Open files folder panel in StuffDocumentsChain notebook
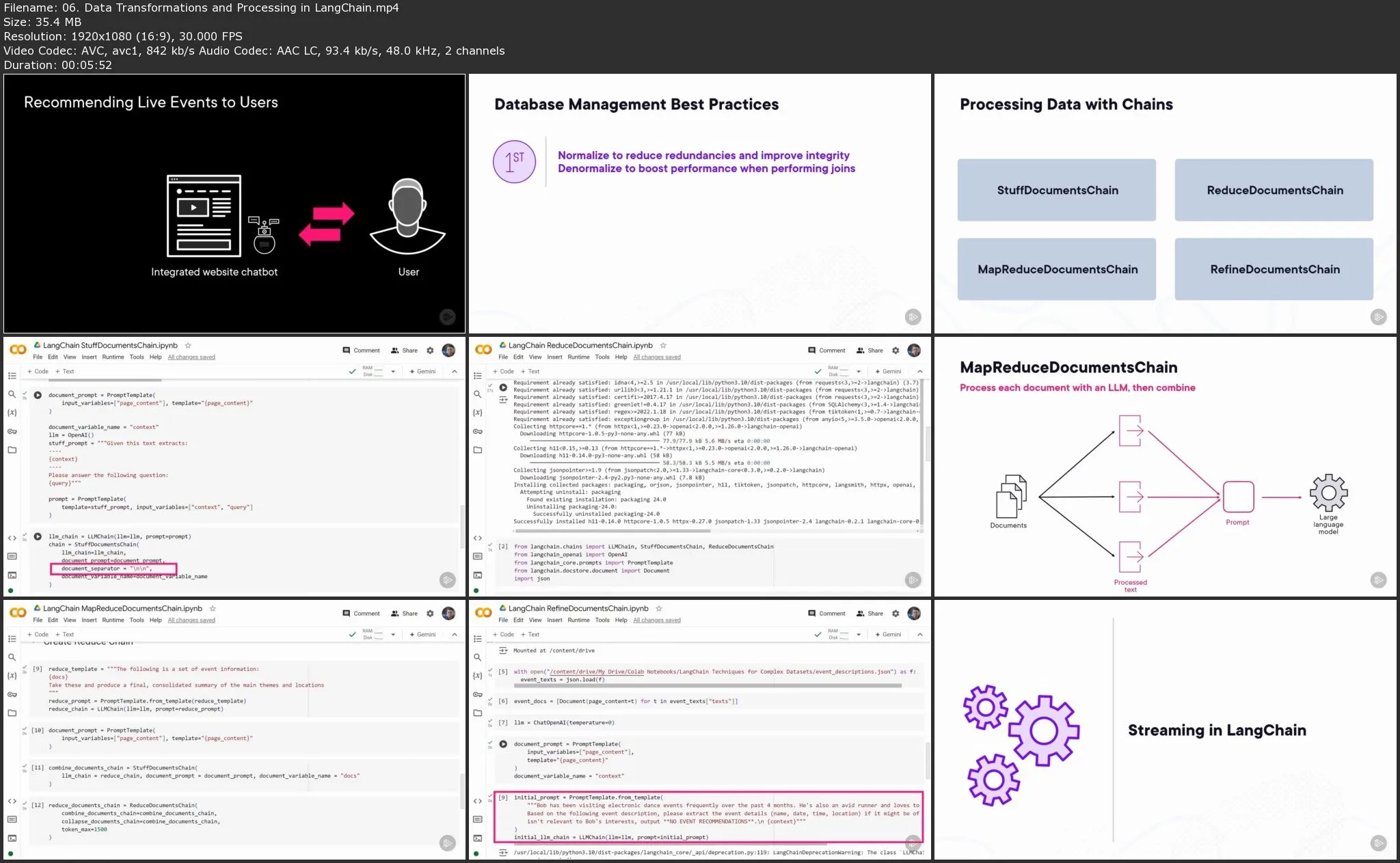The width and height of the screenshot is (1400, 863). 12,450
